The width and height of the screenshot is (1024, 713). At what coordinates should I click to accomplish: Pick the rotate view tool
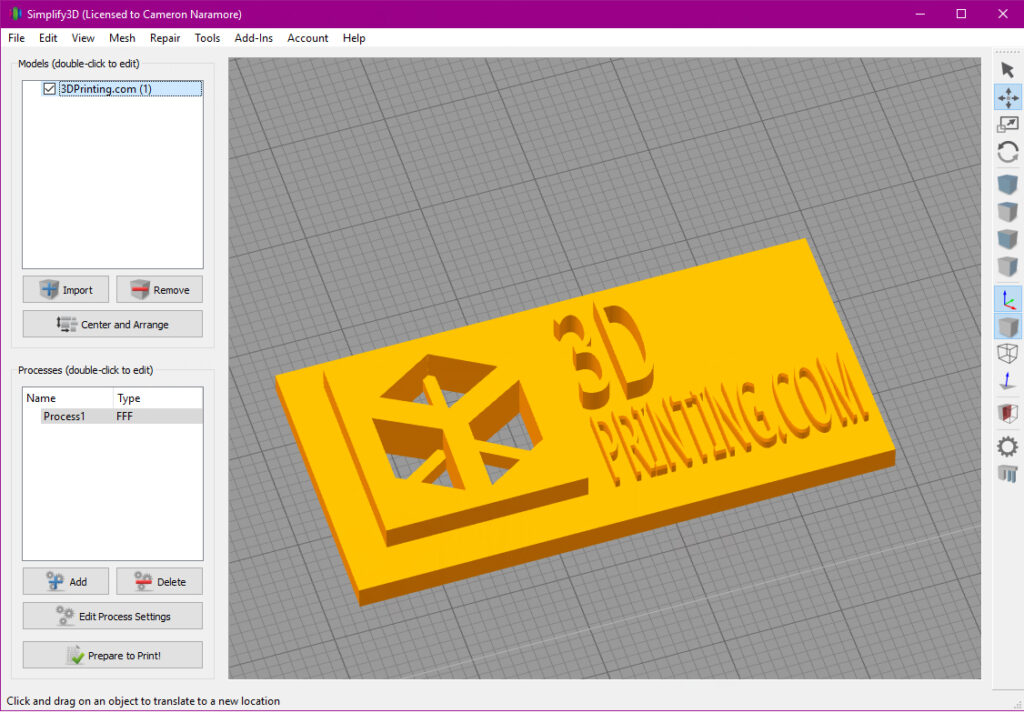pyautogui.click(x=1008, y=152)
